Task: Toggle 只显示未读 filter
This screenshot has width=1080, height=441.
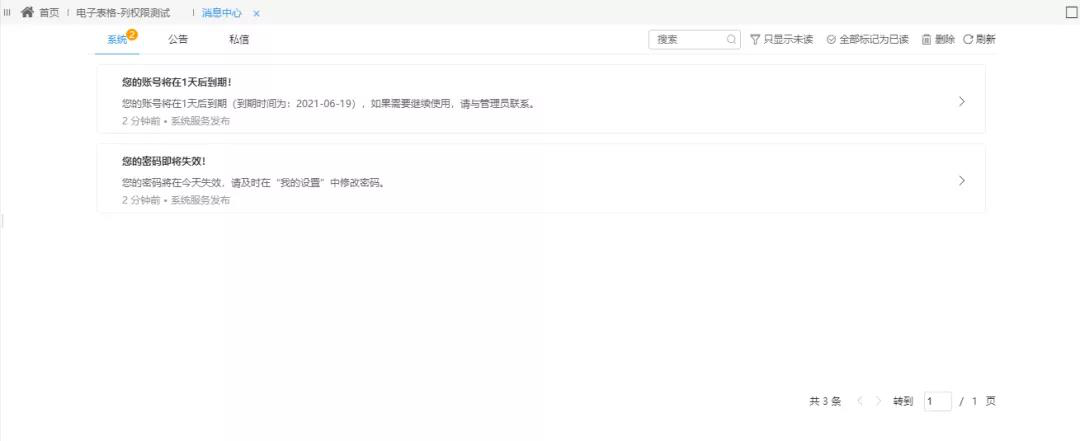Action: pyautogui.click(x=782, y=39)
